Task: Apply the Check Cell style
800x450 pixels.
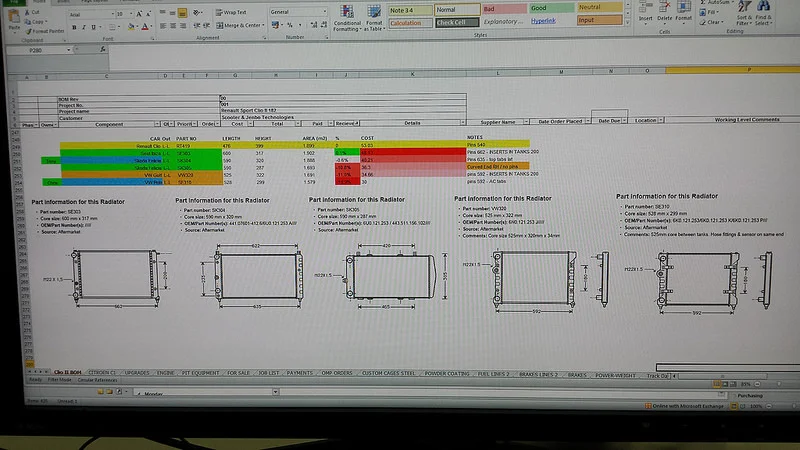Action: (457, 22)
